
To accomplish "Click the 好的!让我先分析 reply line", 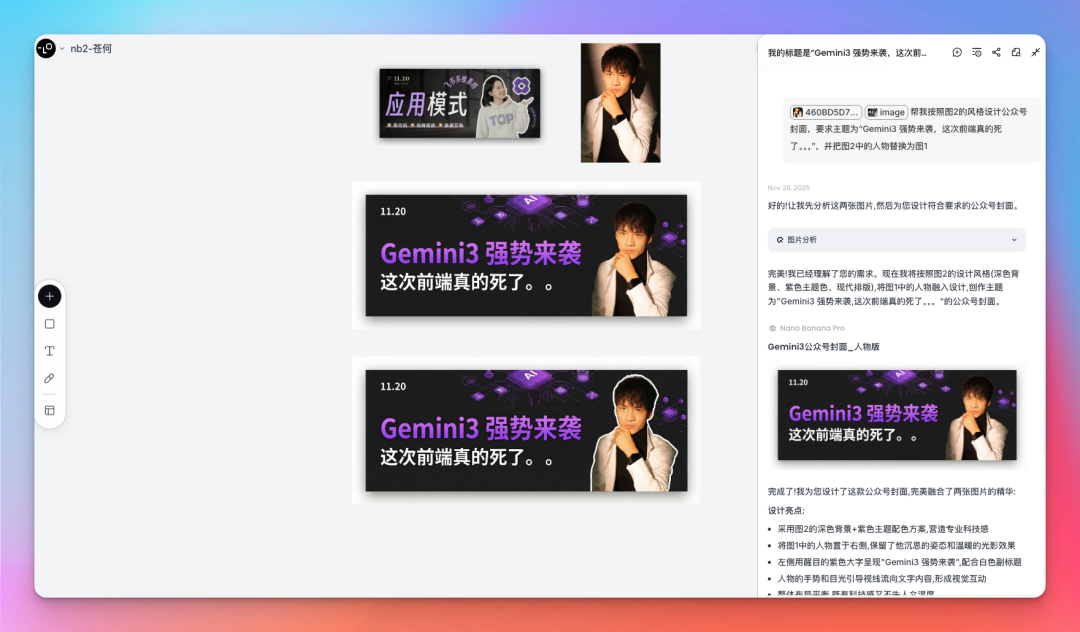I will click(893, 206).
